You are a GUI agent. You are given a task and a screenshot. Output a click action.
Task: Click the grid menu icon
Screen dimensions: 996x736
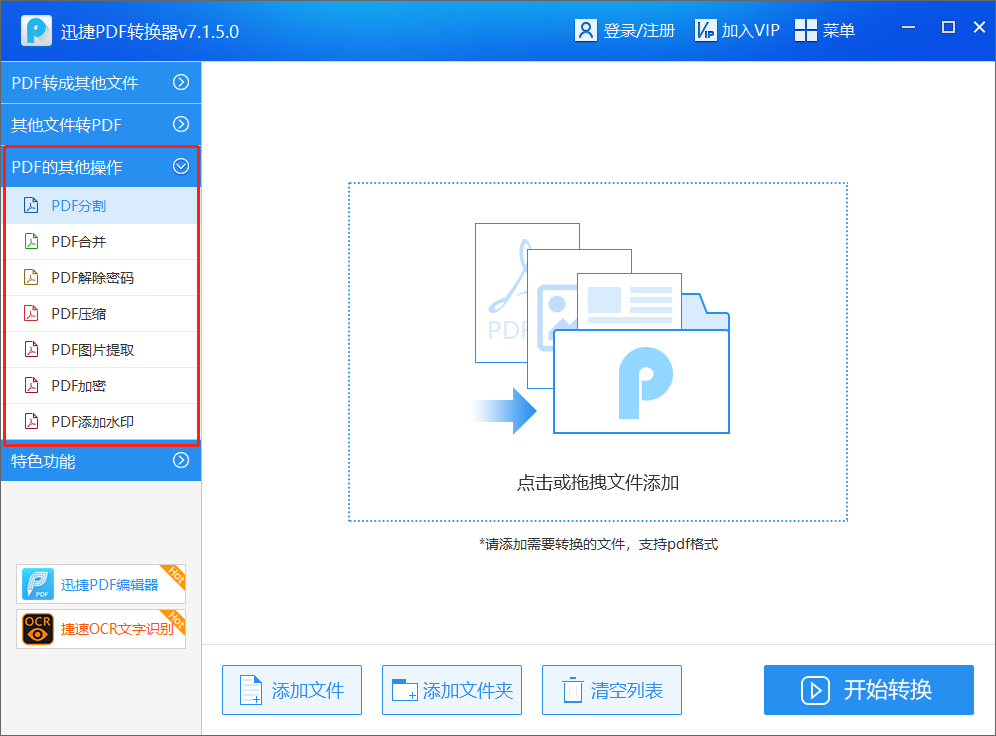tap(805, 30)
